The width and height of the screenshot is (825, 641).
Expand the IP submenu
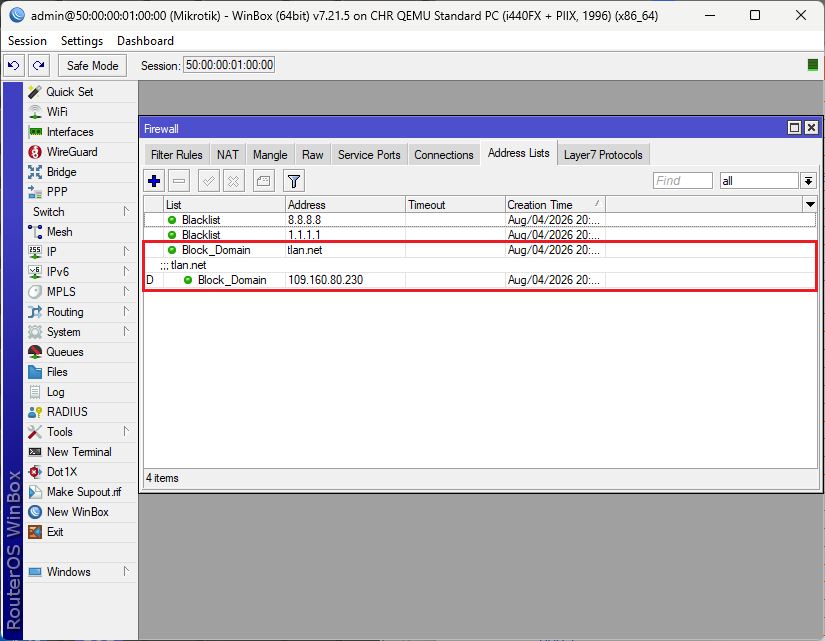[x=81, y=252]
